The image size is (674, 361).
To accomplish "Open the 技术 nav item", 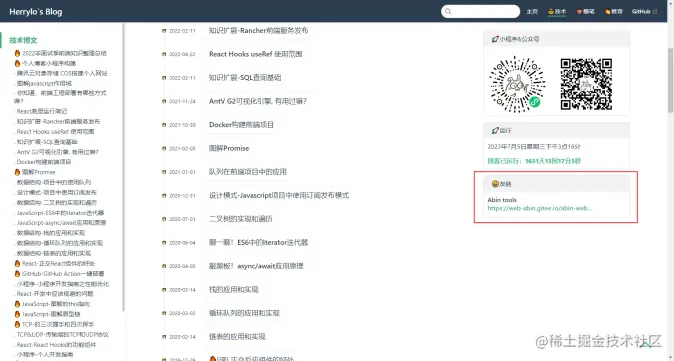I will click(557, 12).
